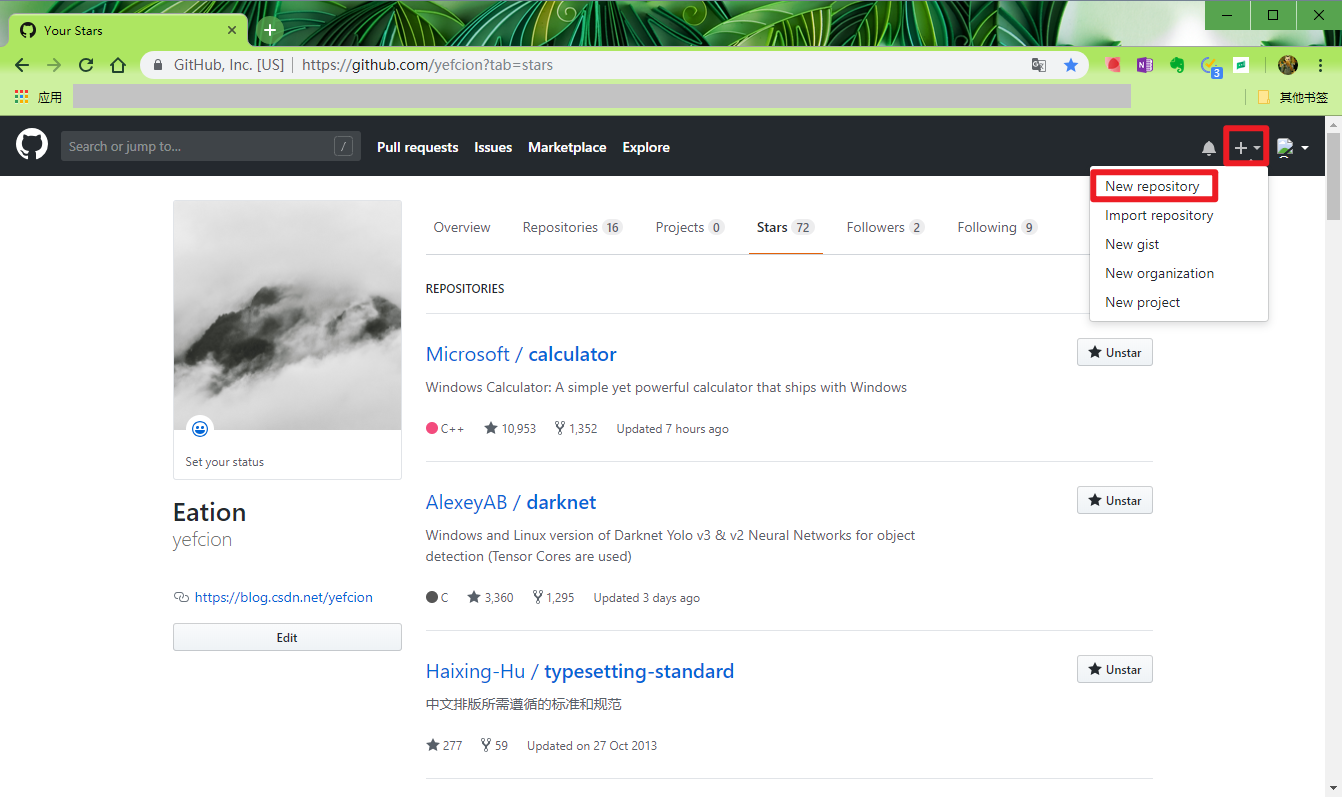Viewport: 1342px width, 797px height.
Task: Open the blog.csdn.net/yefcion link
Action: coord(284,597)
